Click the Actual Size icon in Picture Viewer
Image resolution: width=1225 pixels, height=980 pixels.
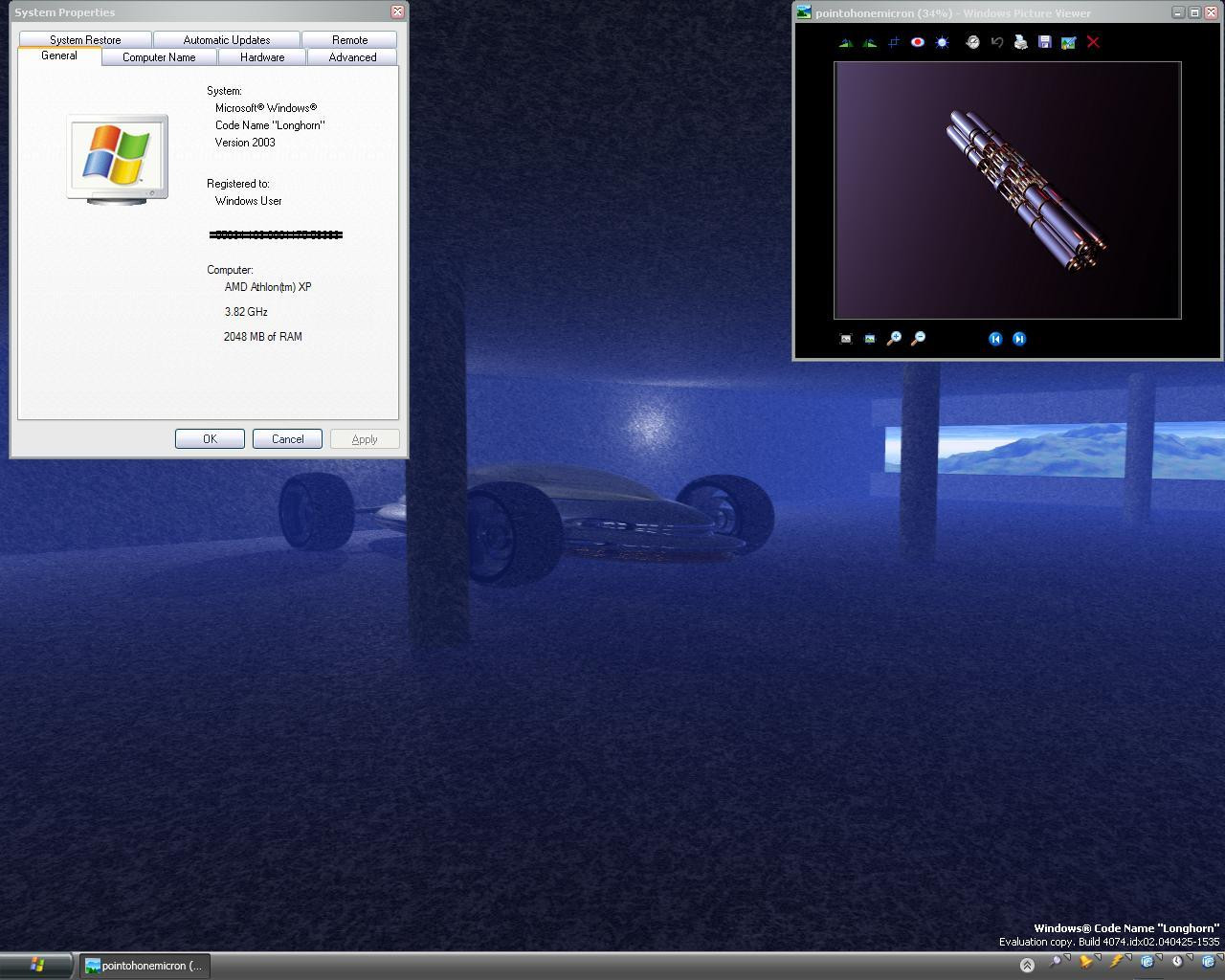point(870,338)
